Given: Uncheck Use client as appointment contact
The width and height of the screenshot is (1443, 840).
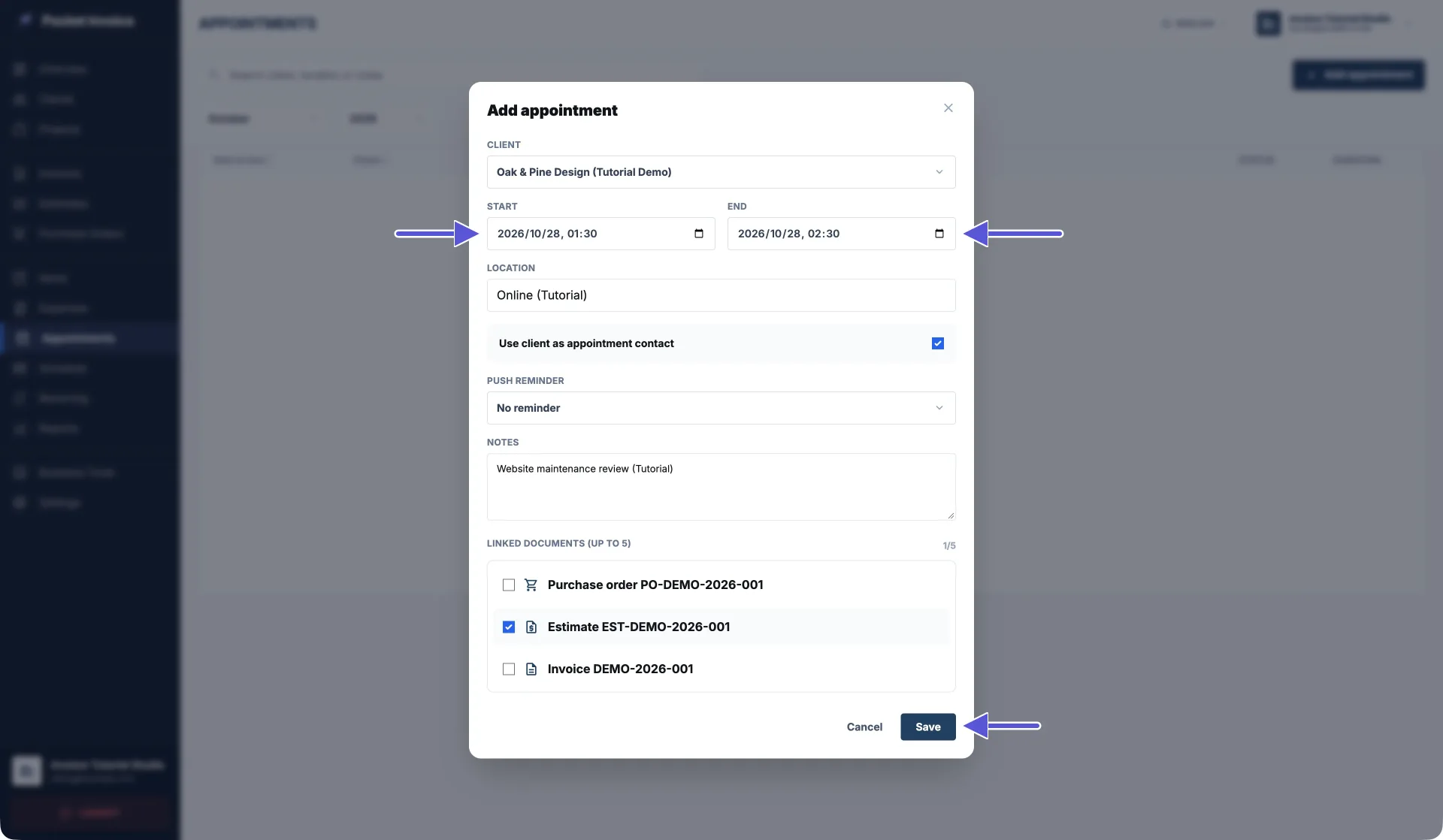Looking at the screenshot, I should pyautogui.click(x=938, y=343).
